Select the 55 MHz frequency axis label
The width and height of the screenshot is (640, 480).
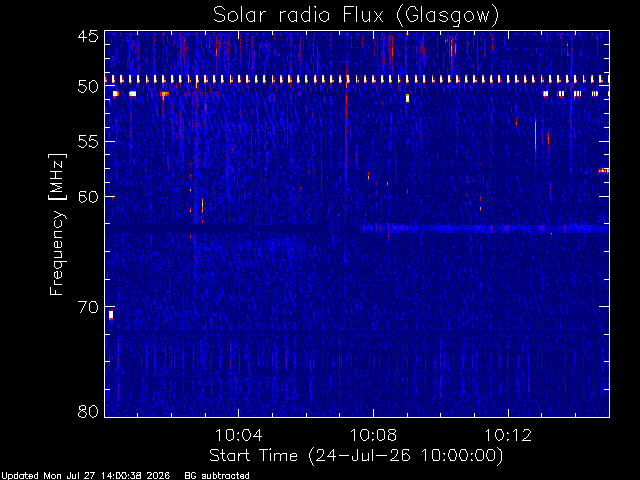click(88, 142)
